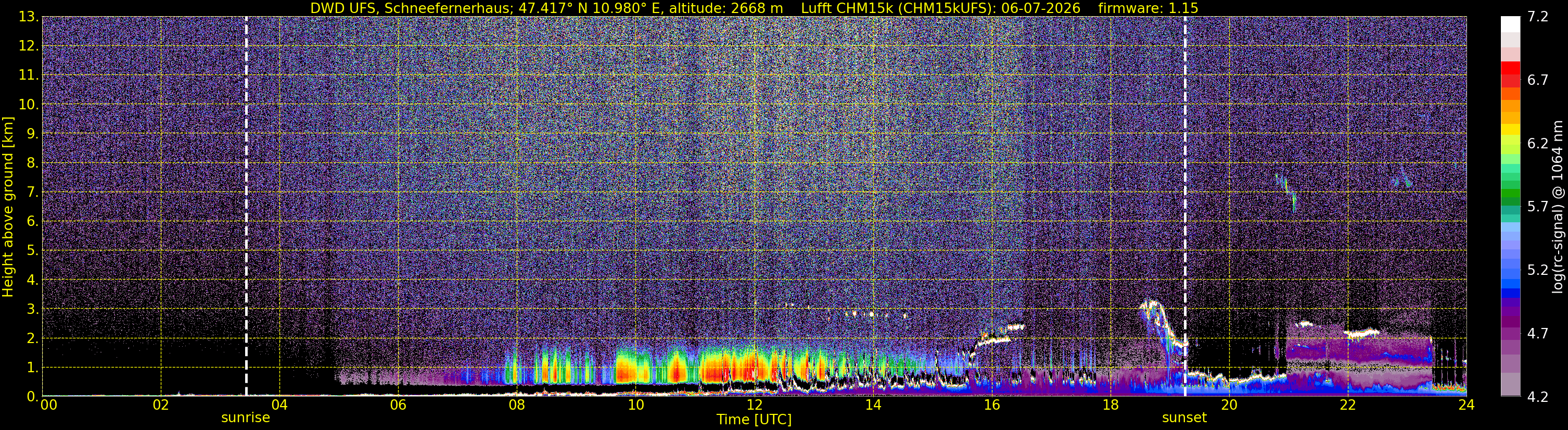This screenshot has height=430, width=1568.
Task: Click the 10 time tick label
Action: pos(635,405)
